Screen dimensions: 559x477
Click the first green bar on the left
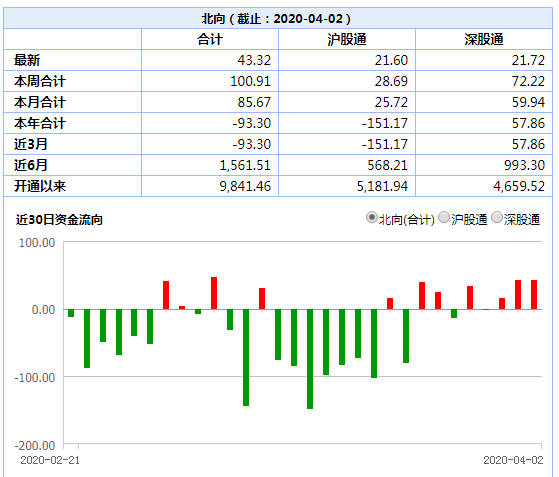click(71, 313)
